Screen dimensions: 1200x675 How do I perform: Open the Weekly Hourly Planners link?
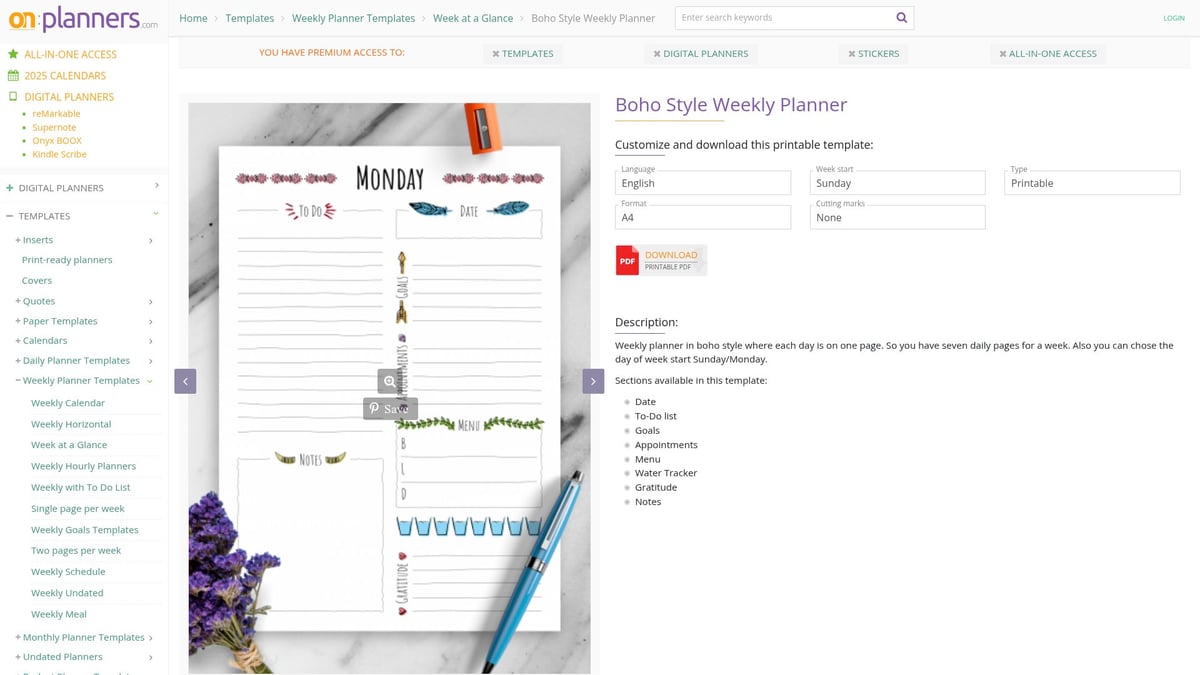(x=83, y=466)
